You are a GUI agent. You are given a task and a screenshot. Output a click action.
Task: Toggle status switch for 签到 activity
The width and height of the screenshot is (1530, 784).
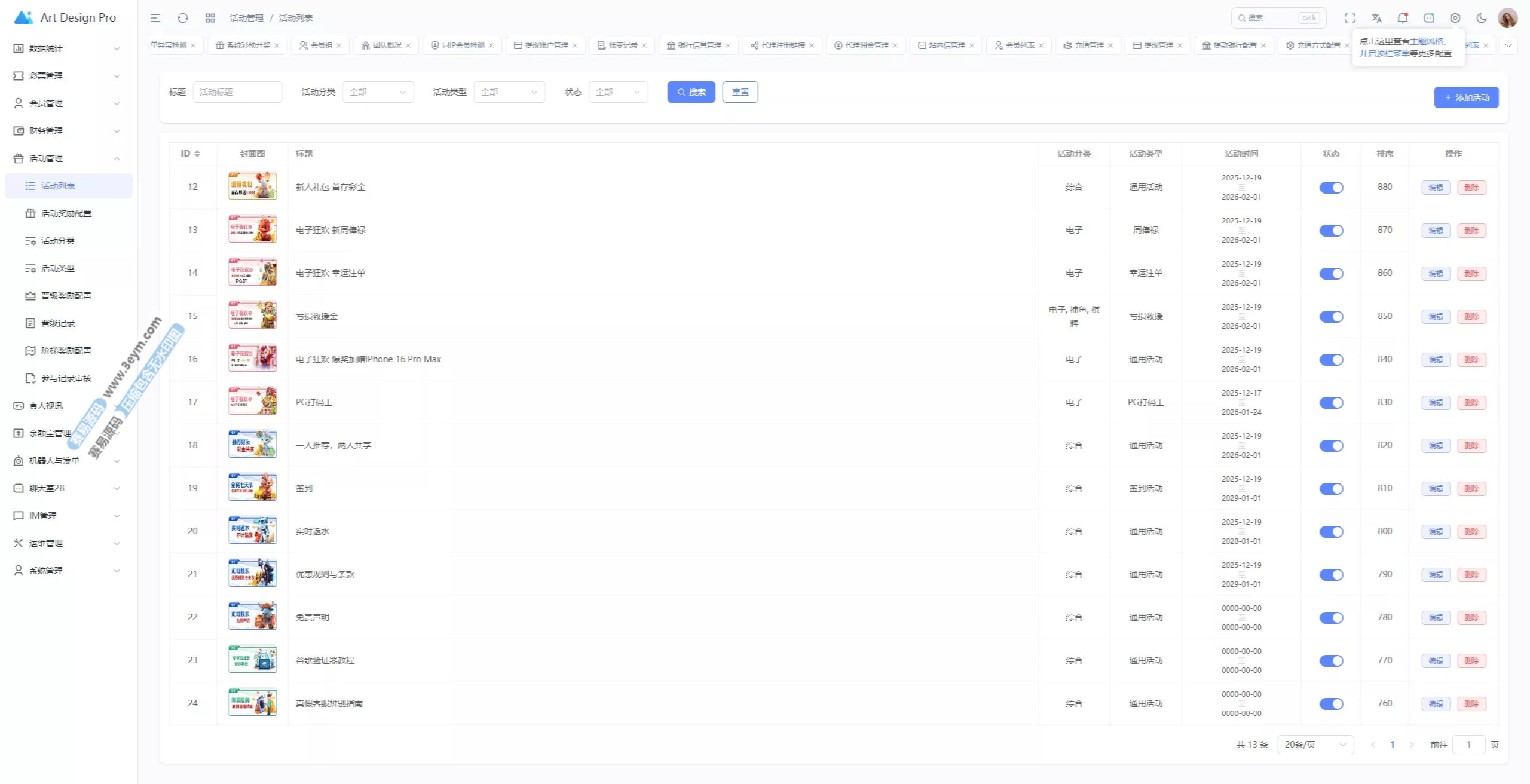pos(1331,489)
